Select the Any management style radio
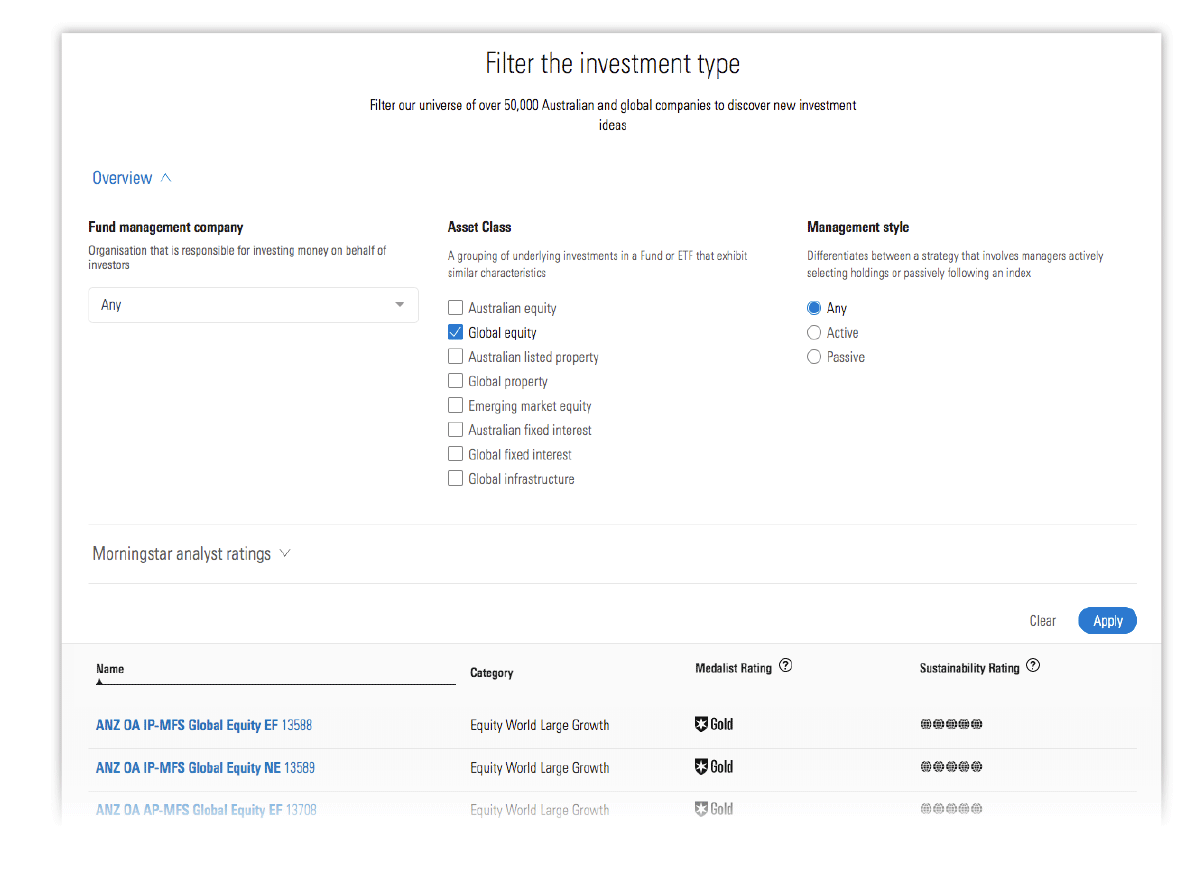Screen dimensions: 1200x884 tap(814, 308)
